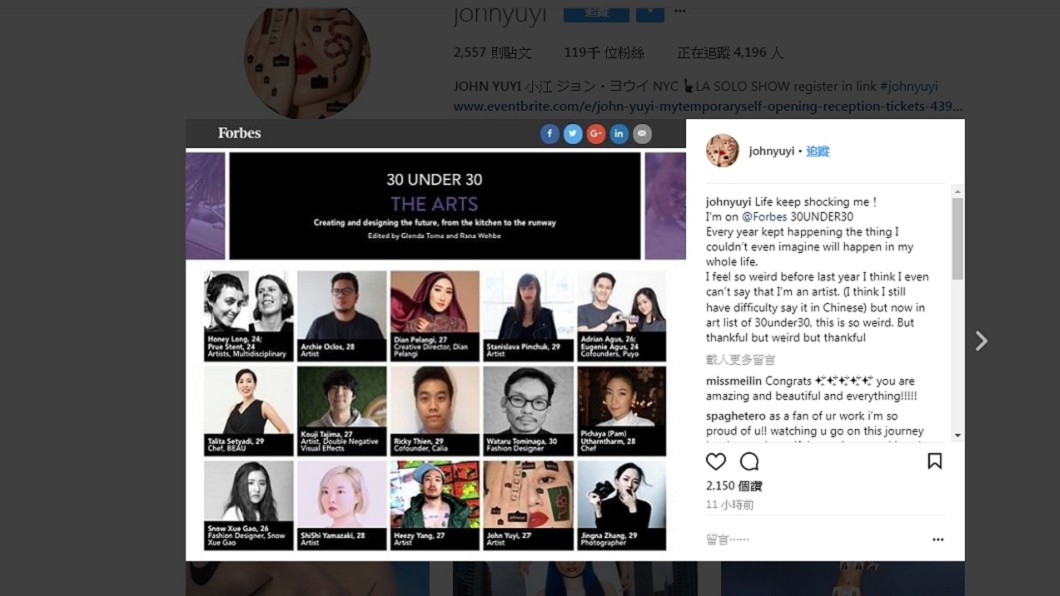Click the large profile picture at the top
1060x596 pixels.
tap(307, 61)
